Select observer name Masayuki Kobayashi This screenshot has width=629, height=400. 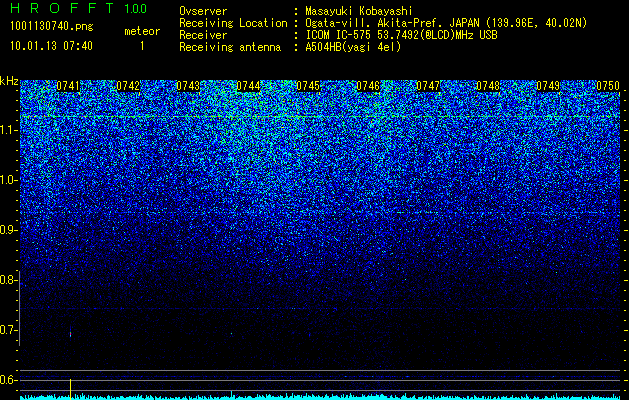[x=359, y=11]
